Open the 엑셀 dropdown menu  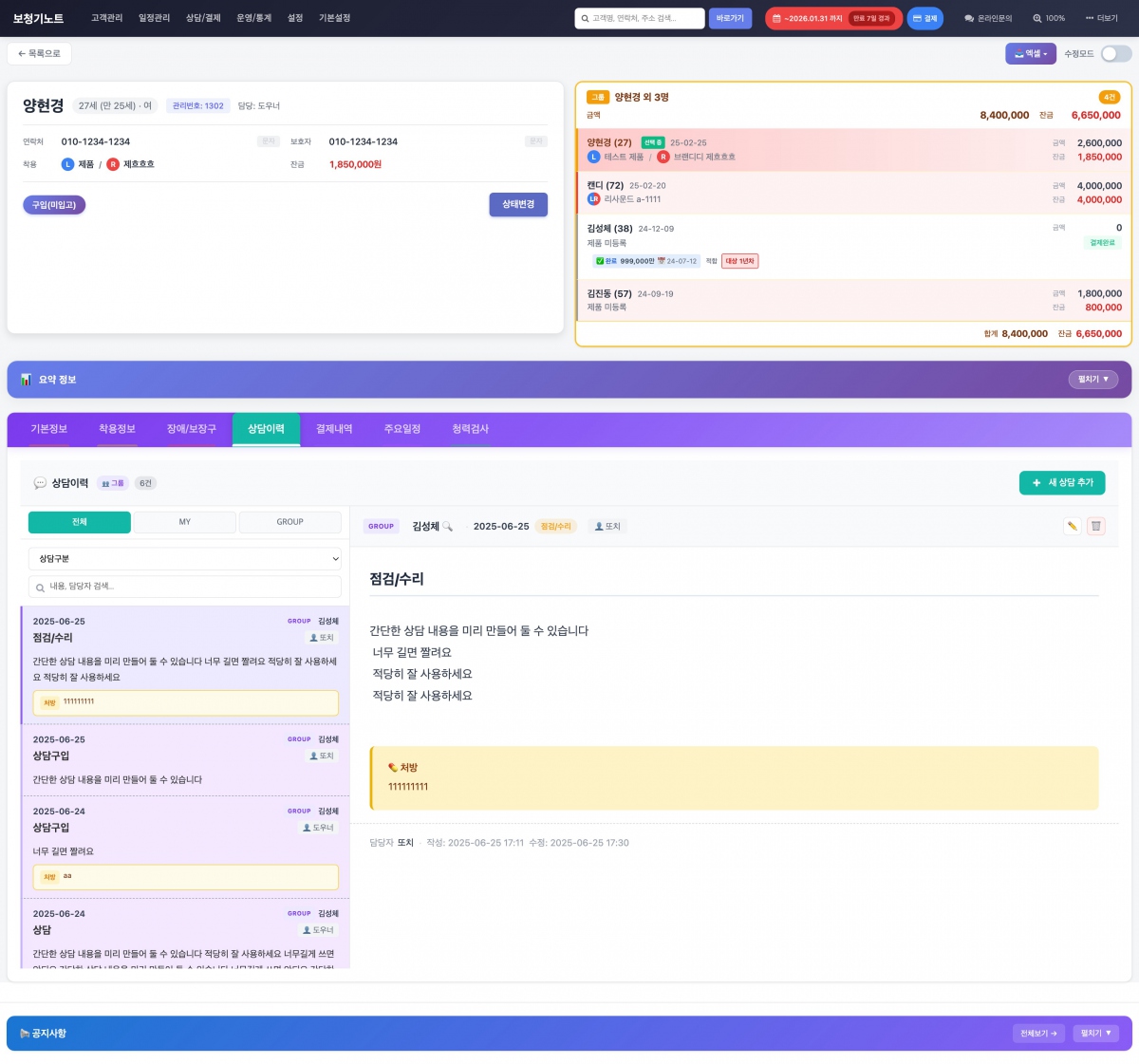pos(1030,54)
